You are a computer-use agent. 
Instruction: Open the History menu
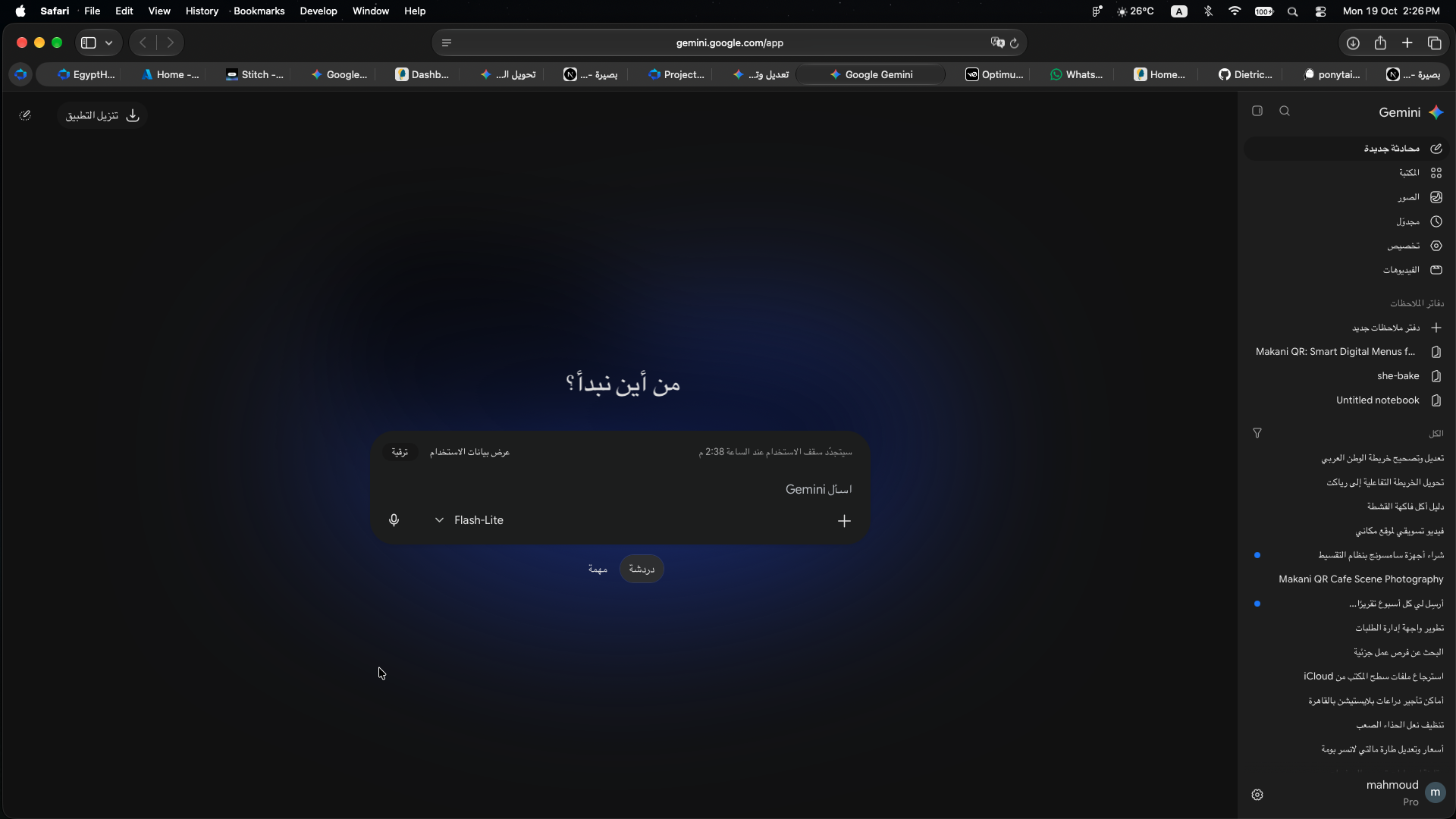[202, 11]
